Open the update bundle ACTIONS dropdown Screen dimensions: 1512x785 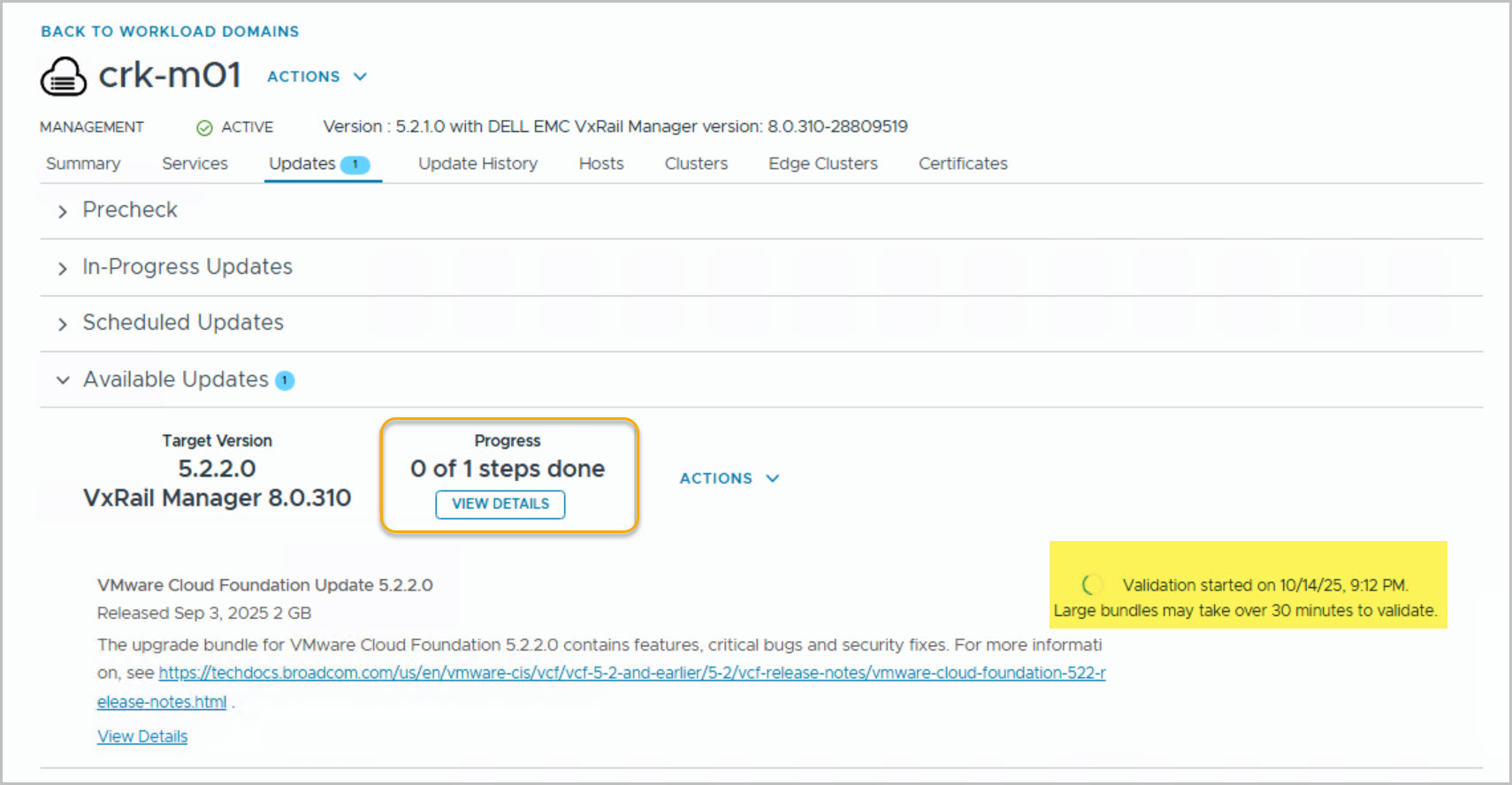pos(729,478)
